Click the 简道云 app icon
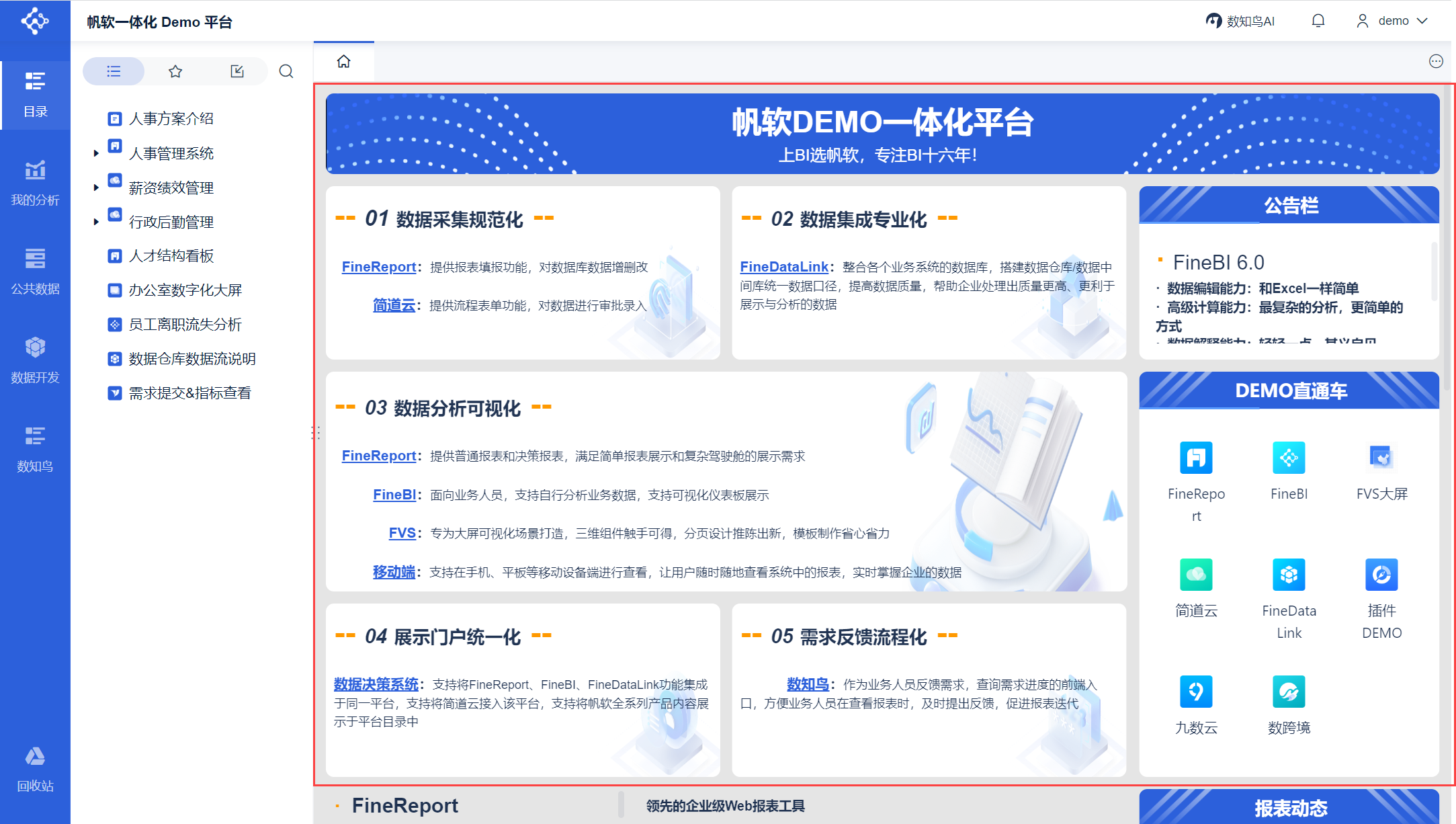Screen dimensions: 1456x824 pos(1195,575)
